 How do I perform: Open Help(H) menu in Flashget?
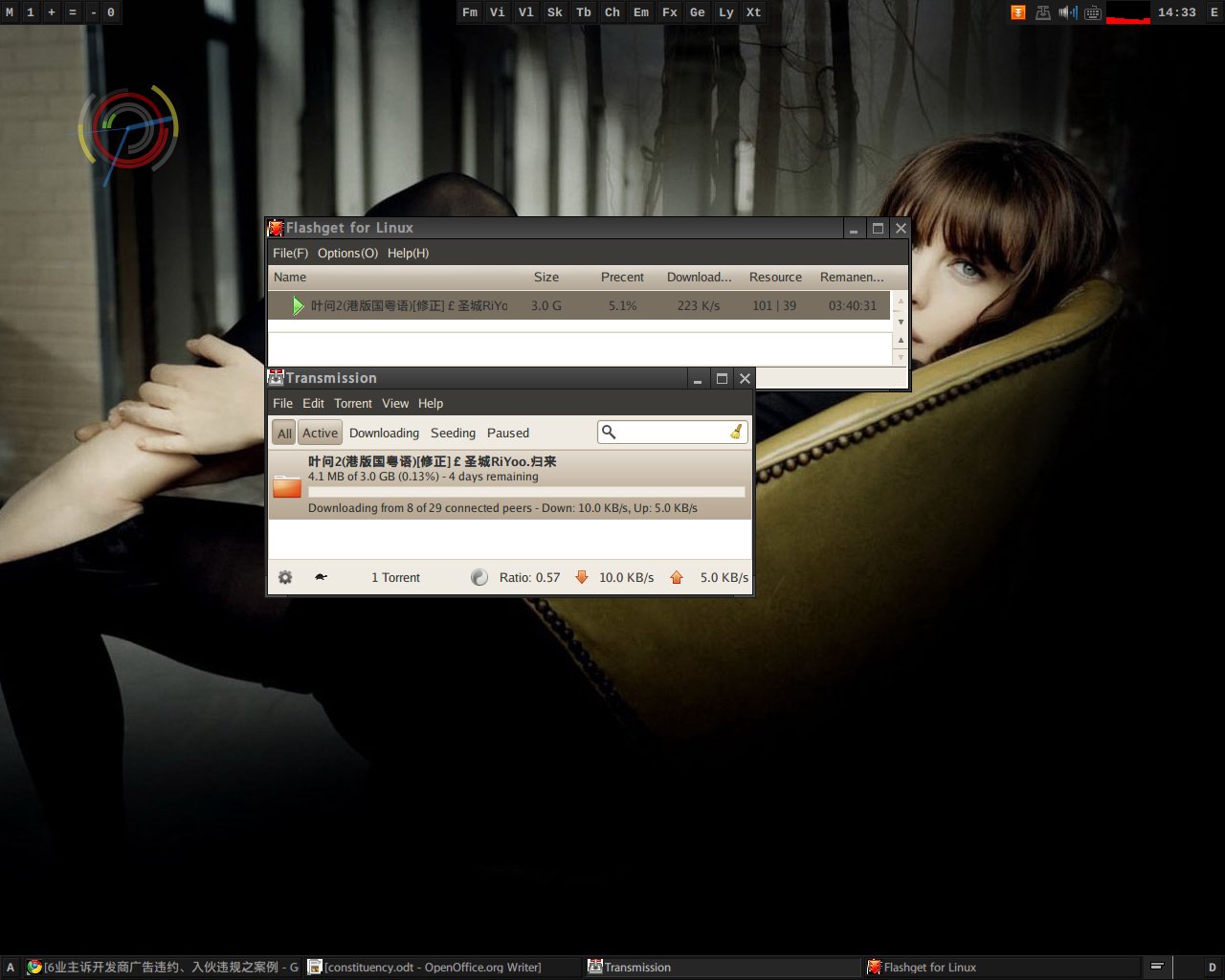point(408,253)
